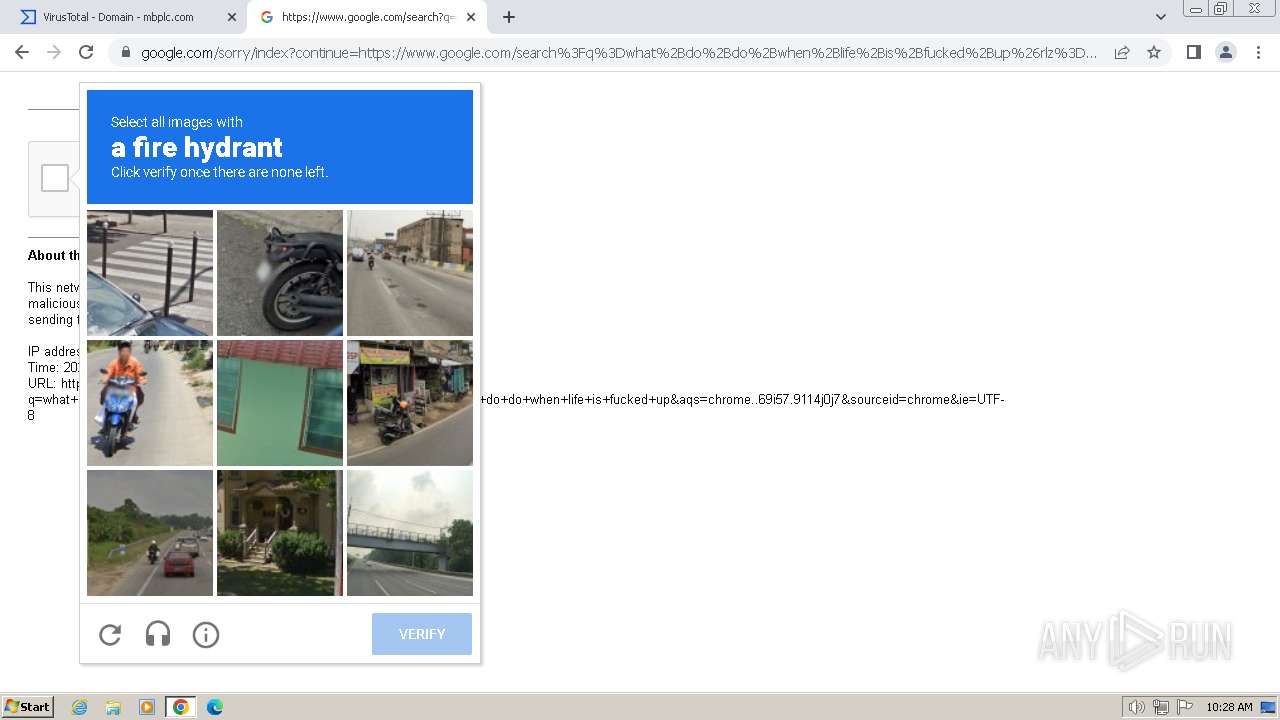Tick the I'm not a robot checkbox
Viewport: 1280px width, 720px height.
55,178
